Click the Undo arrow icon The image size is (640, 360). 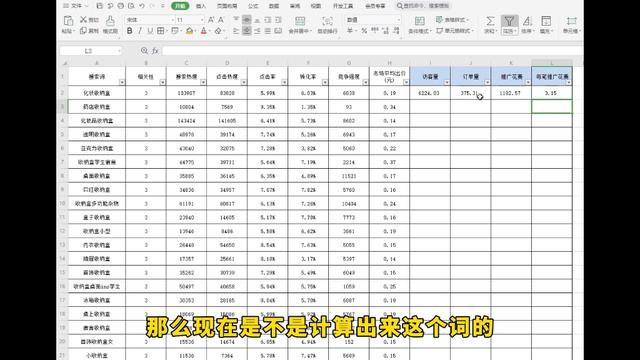tap(142, 6)
